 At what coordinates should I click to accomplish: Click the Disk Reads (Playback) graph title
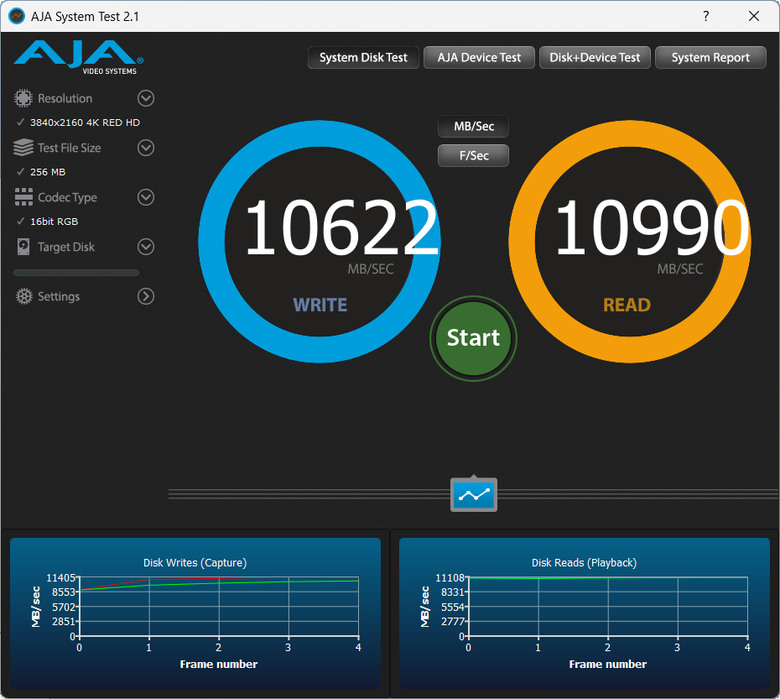click(x=584, y=563)
